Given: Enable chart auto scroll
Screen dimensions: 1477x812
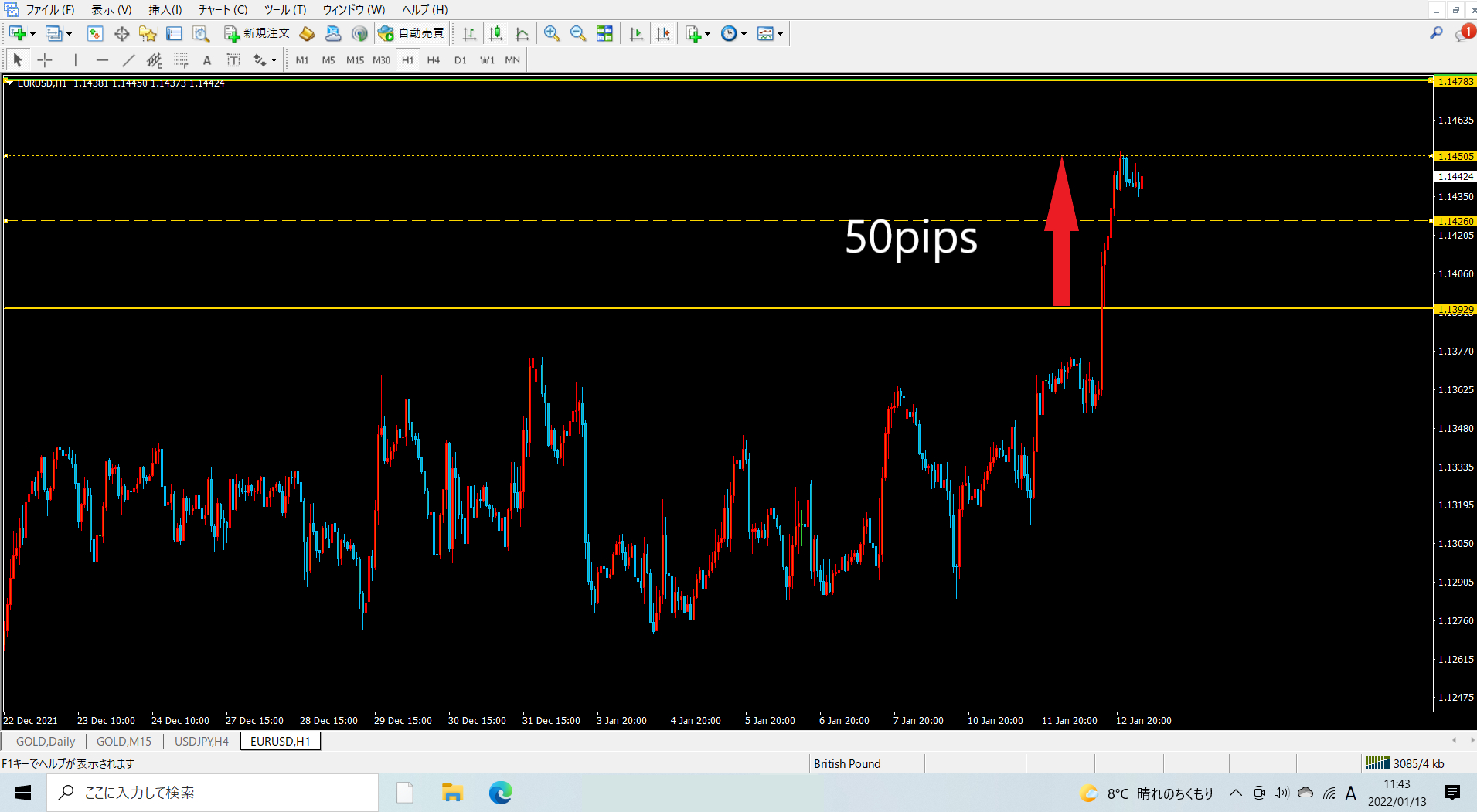Looking at the screenshot, I should [636, 33].
